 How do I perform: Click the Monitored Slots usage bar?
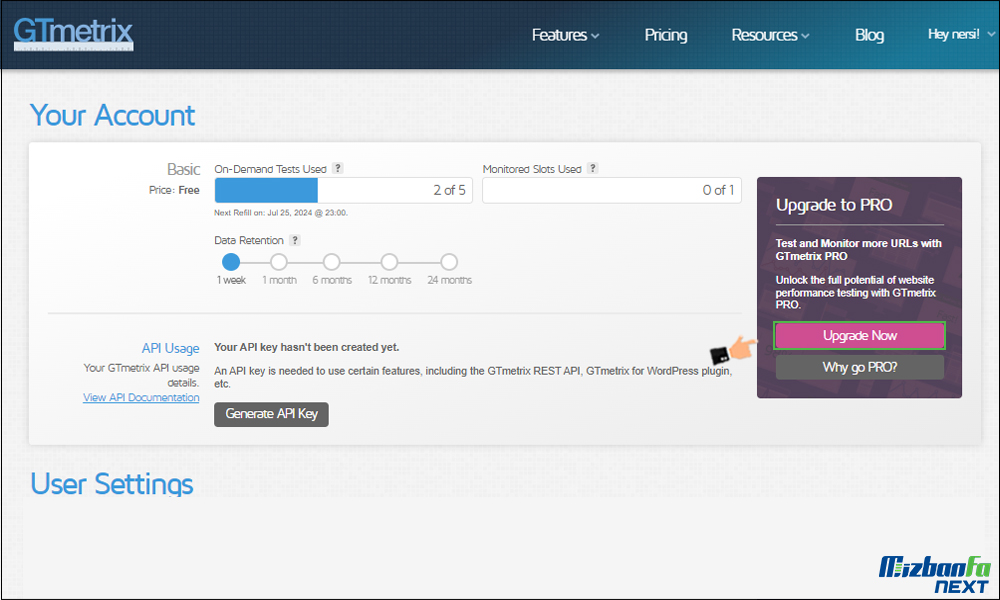(612, 191)
